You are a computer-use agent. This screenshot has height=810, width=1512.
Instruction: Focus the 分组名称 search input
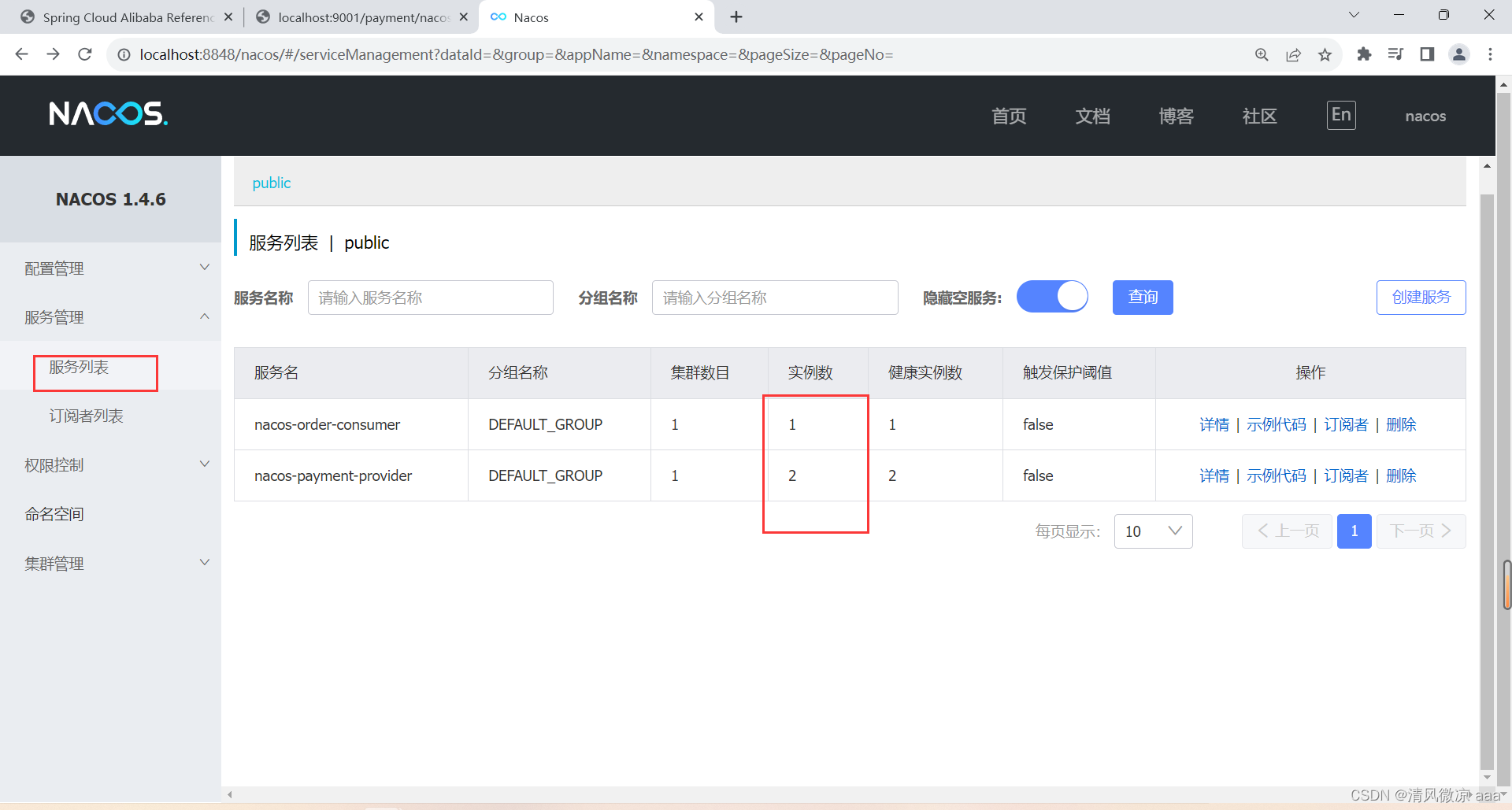click(775, 298)
